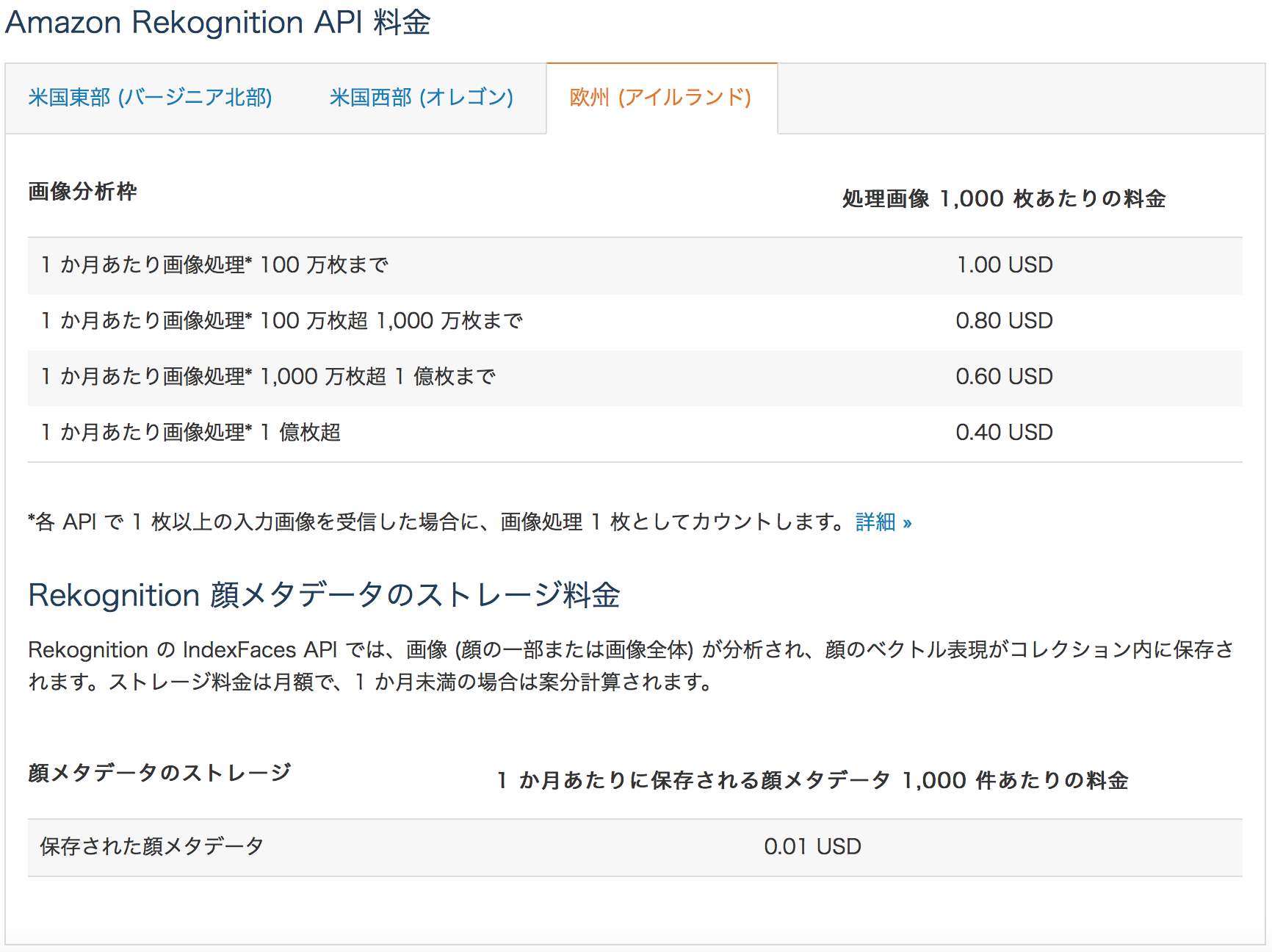
Task: Select the 0.80 USD price cell
Action: pos(1005,320)
